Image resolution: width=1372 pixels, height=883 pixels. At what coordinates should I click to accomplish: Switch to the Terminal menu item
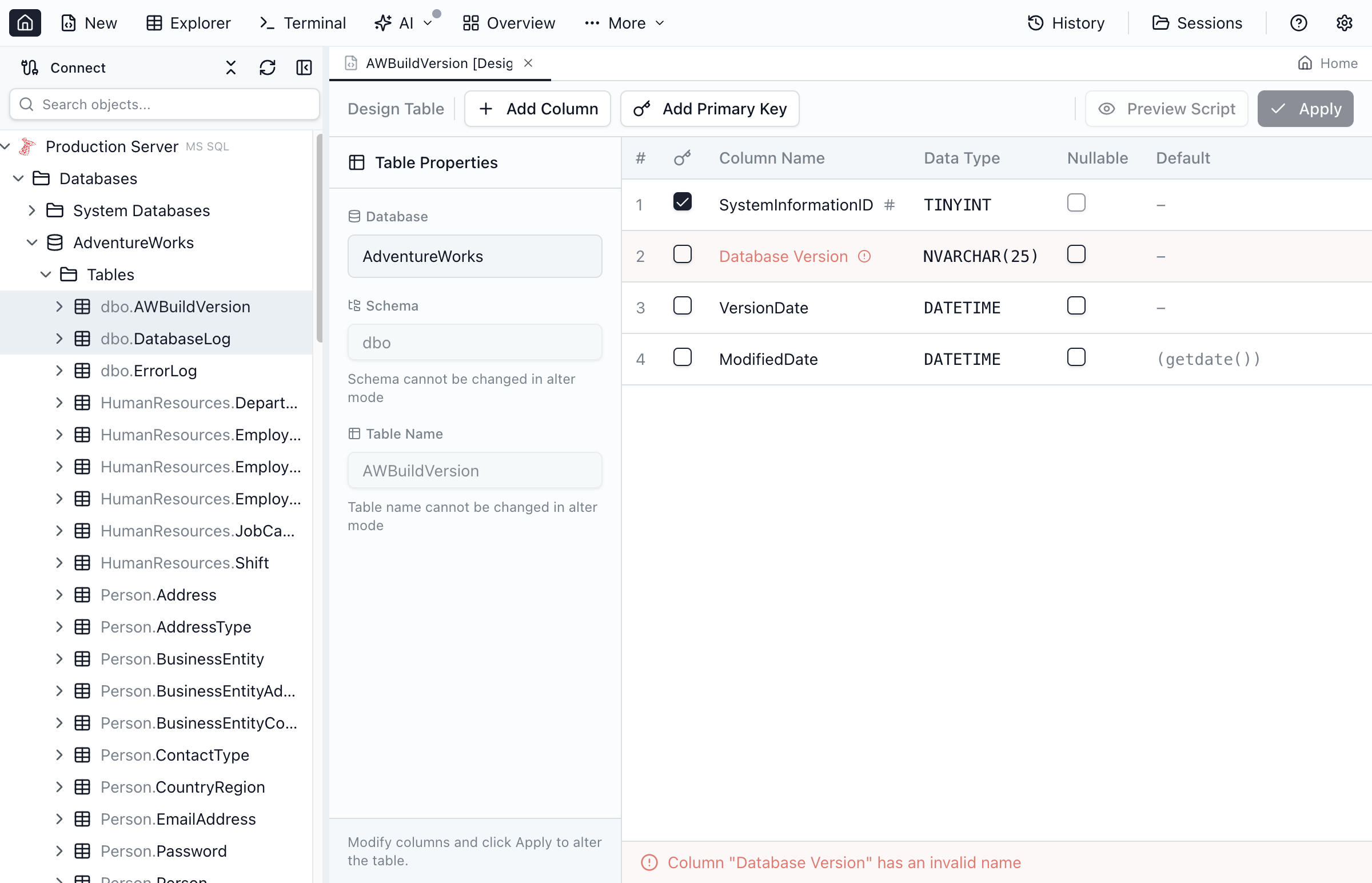(x=302, y=23)
